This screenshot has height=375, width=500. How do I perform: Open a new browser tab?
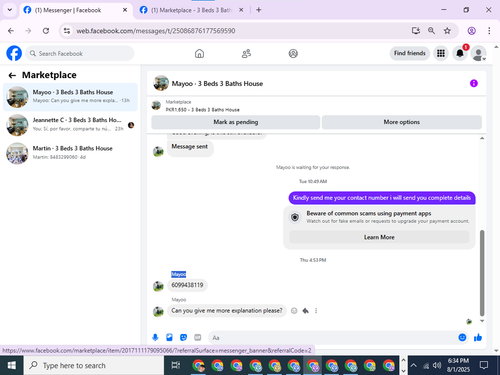point(259,10)
